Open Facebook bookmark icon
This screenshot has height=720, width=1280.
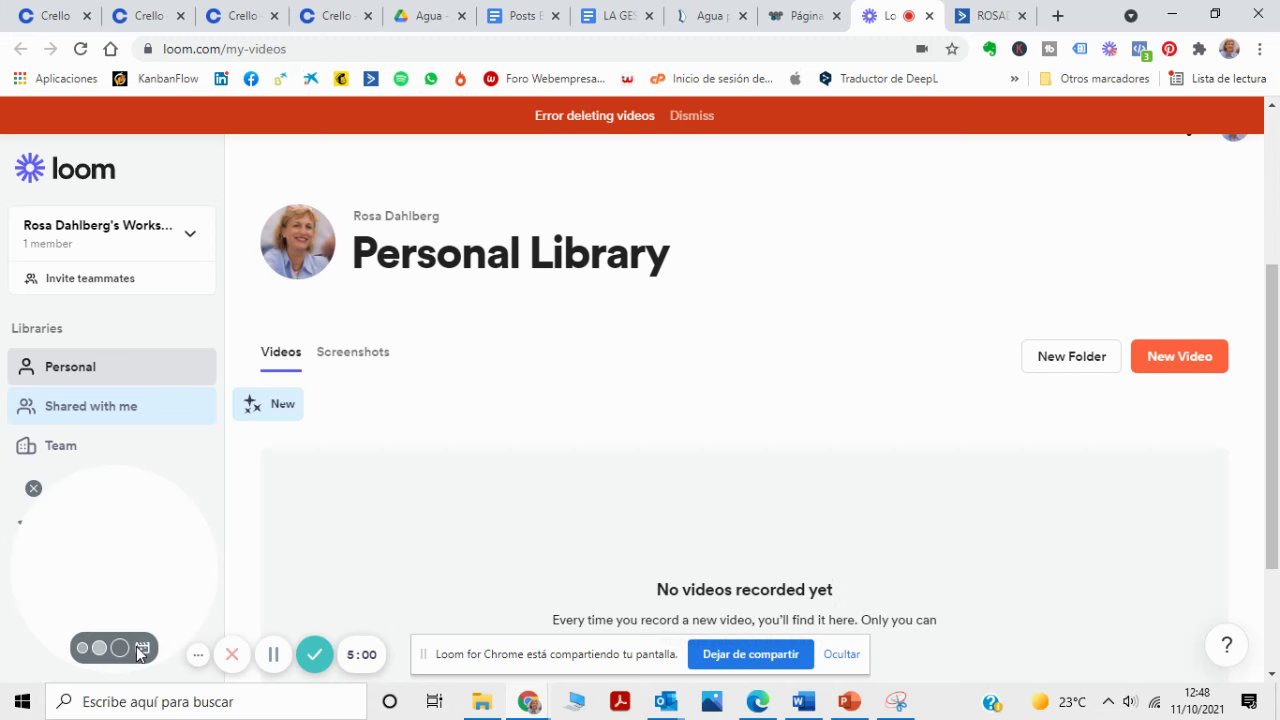(251, 79)
